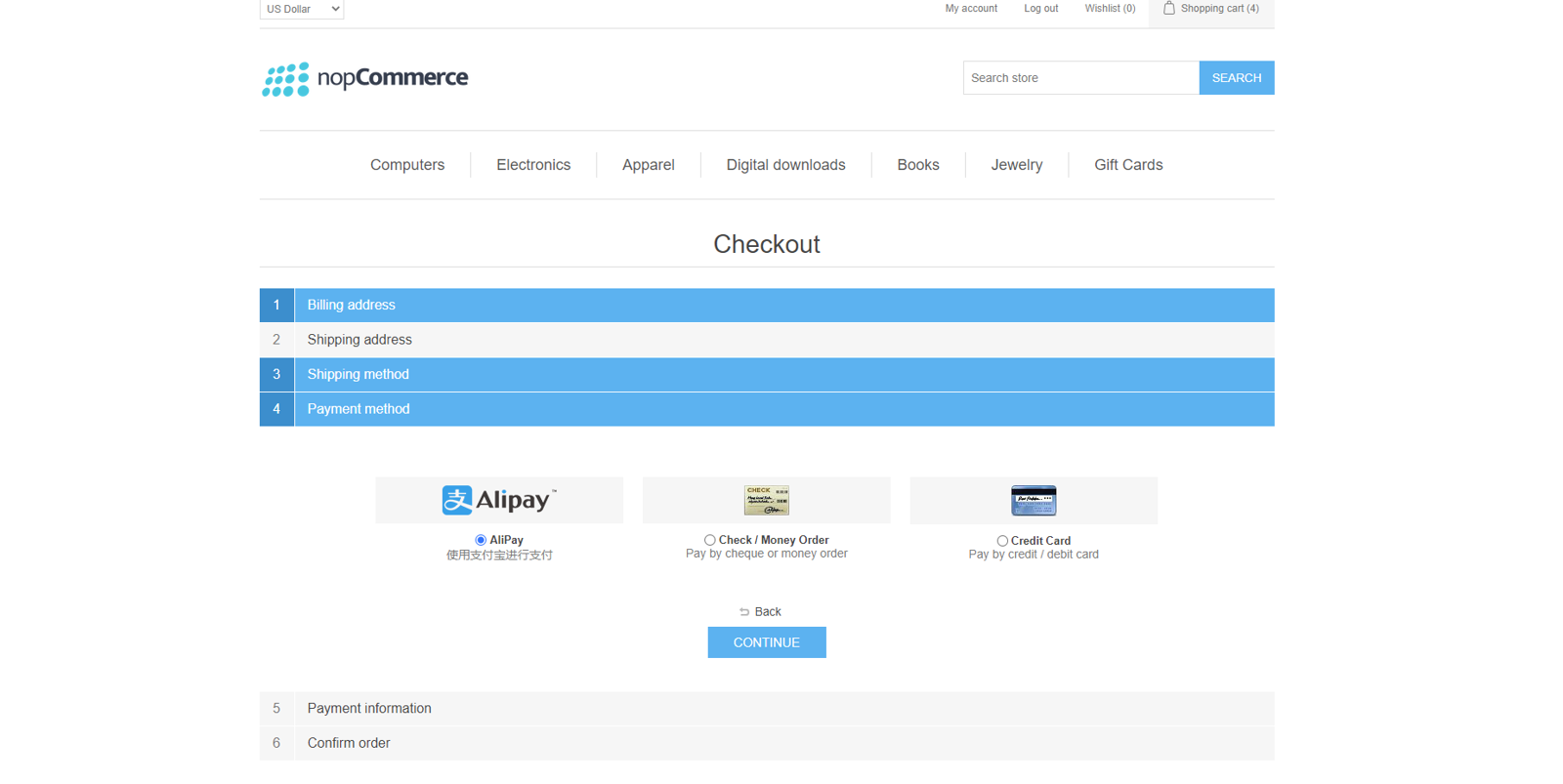The image size is (1563, 784).
Task: Click the SEARCH button
Action: click(1237, 78)
